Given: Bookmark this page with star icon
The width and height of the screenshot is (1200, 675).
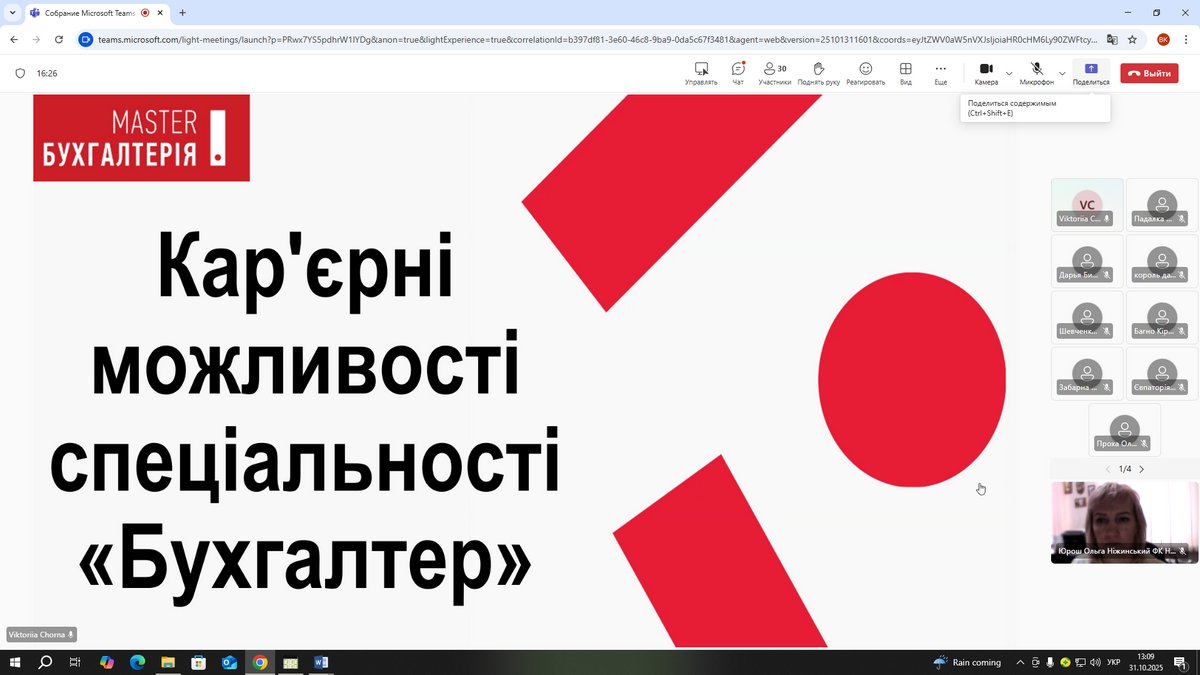Looking at the screenshot, I should (x=1133, y=39).
